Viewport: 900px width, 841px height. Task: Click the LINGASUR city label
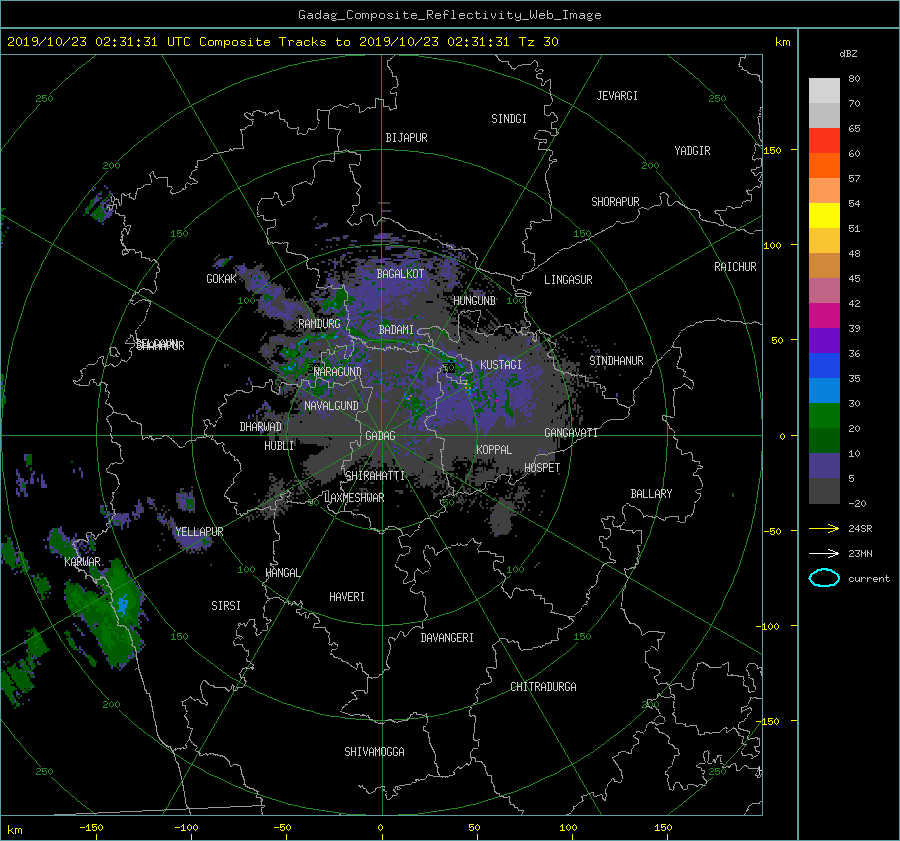point(568,280)
